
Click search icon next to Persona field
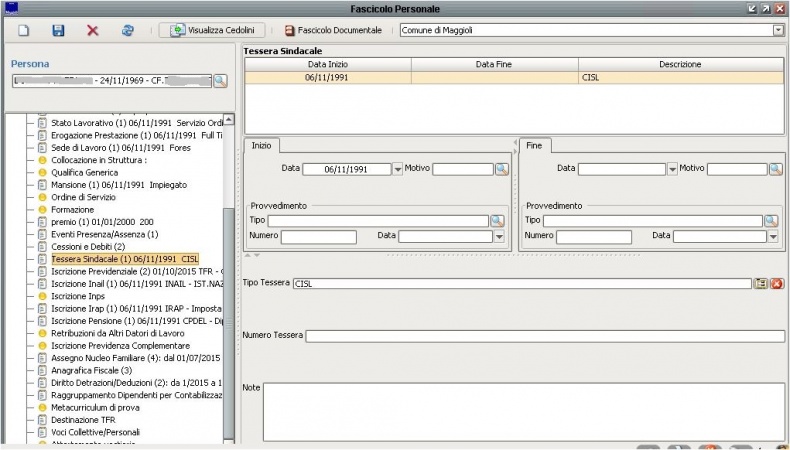(220, 80)
